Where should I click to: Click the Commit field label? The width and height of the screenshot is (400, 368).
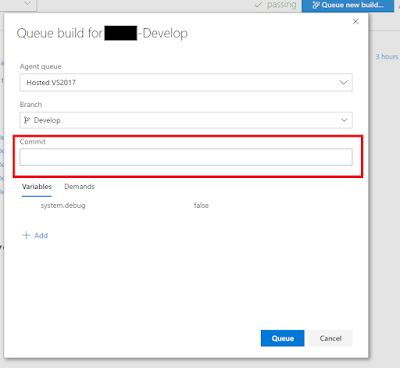tap(32, 142)
